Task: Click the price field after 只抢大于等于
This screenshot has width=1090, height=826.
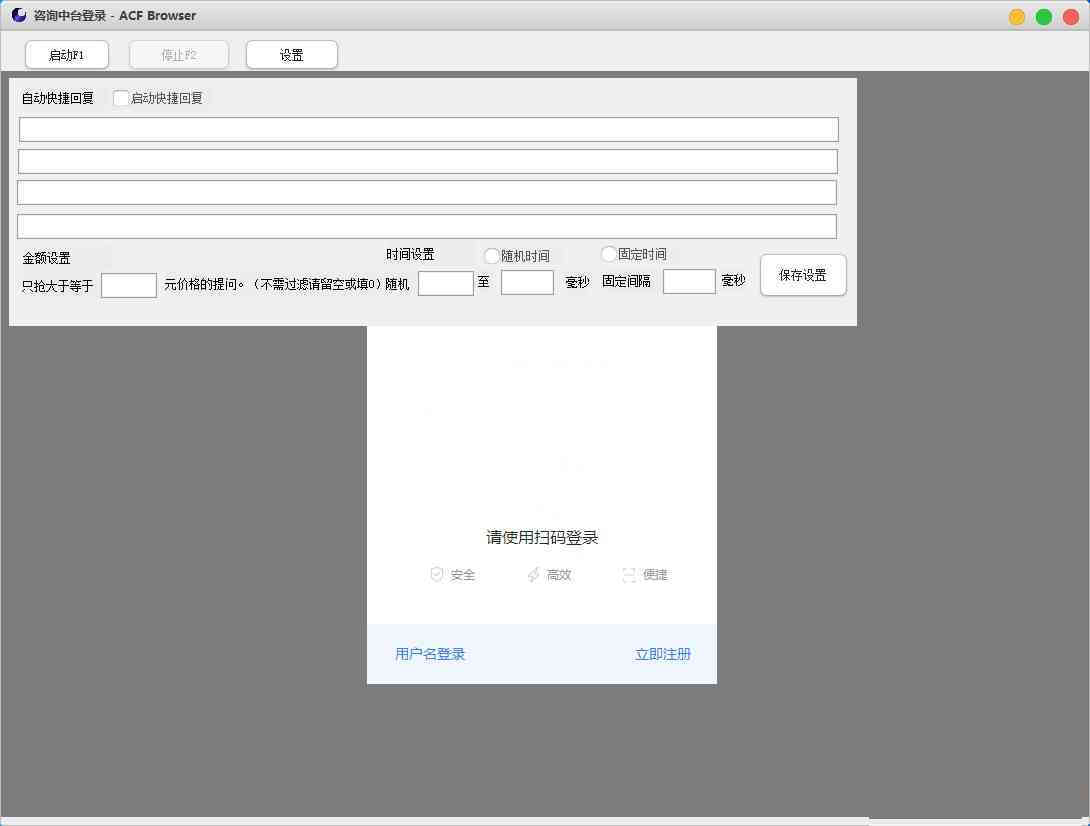Action: [128, 285]
